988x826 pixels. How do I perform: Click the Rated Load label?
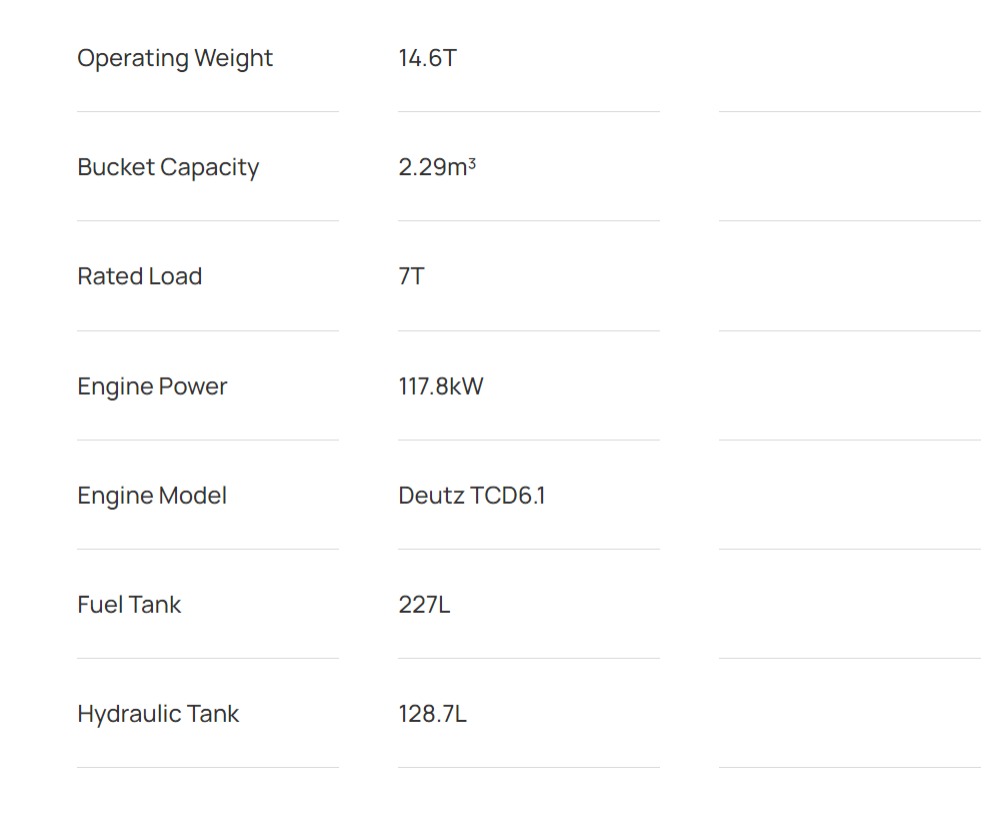pos(140,276)
